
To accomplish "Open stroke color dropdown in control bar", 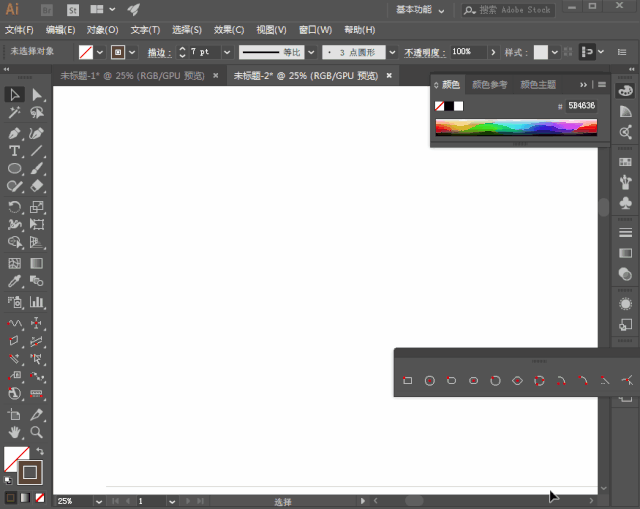I will (132, 52).
